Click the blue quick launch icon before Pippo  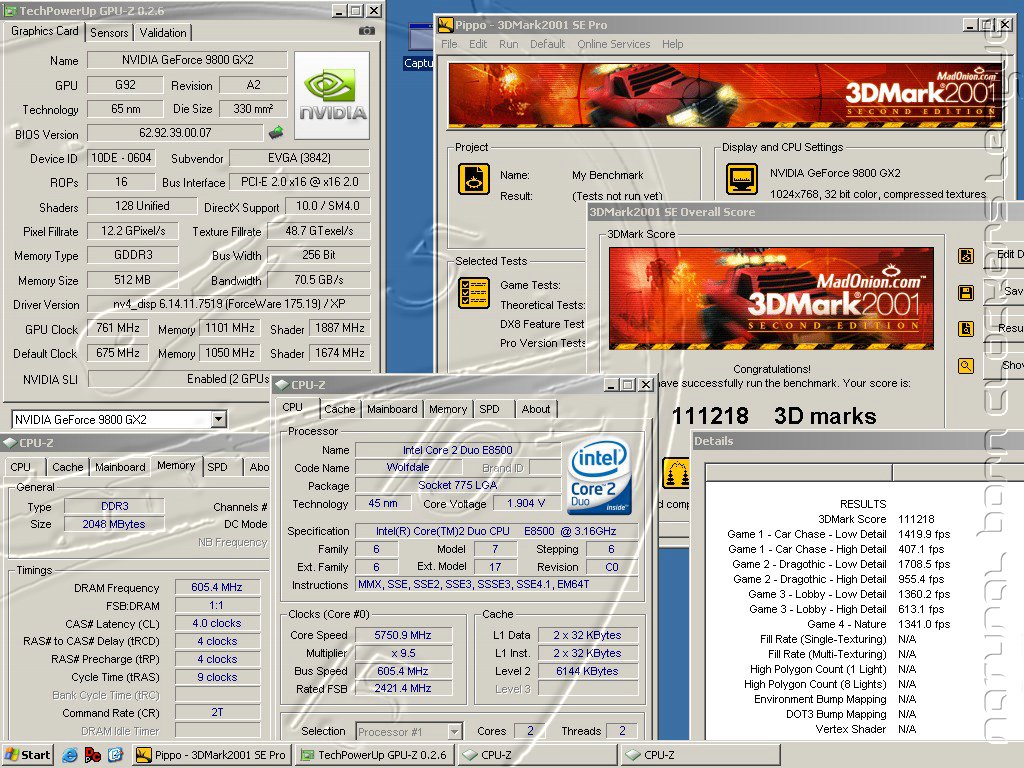click(116, 755)
